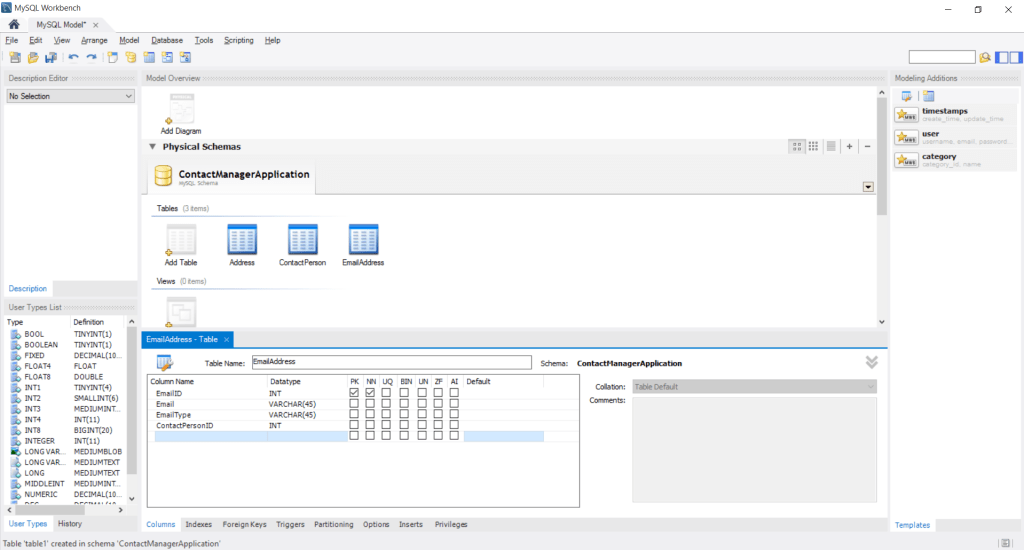Open the Home screen tab icon
Screen dimensions: 1024x550
click(14, 24)
